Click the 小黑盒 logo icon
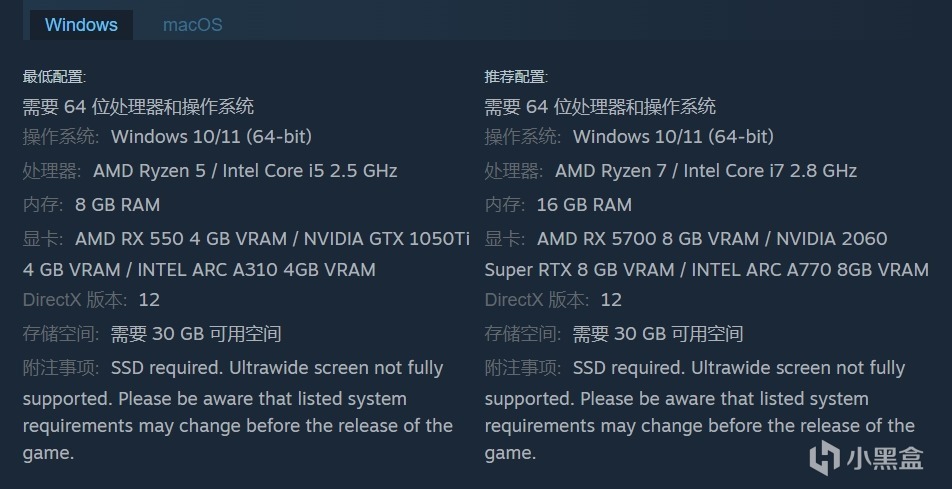Image resolution: width=952 pixels, height=489 pixels. (825, 457)
